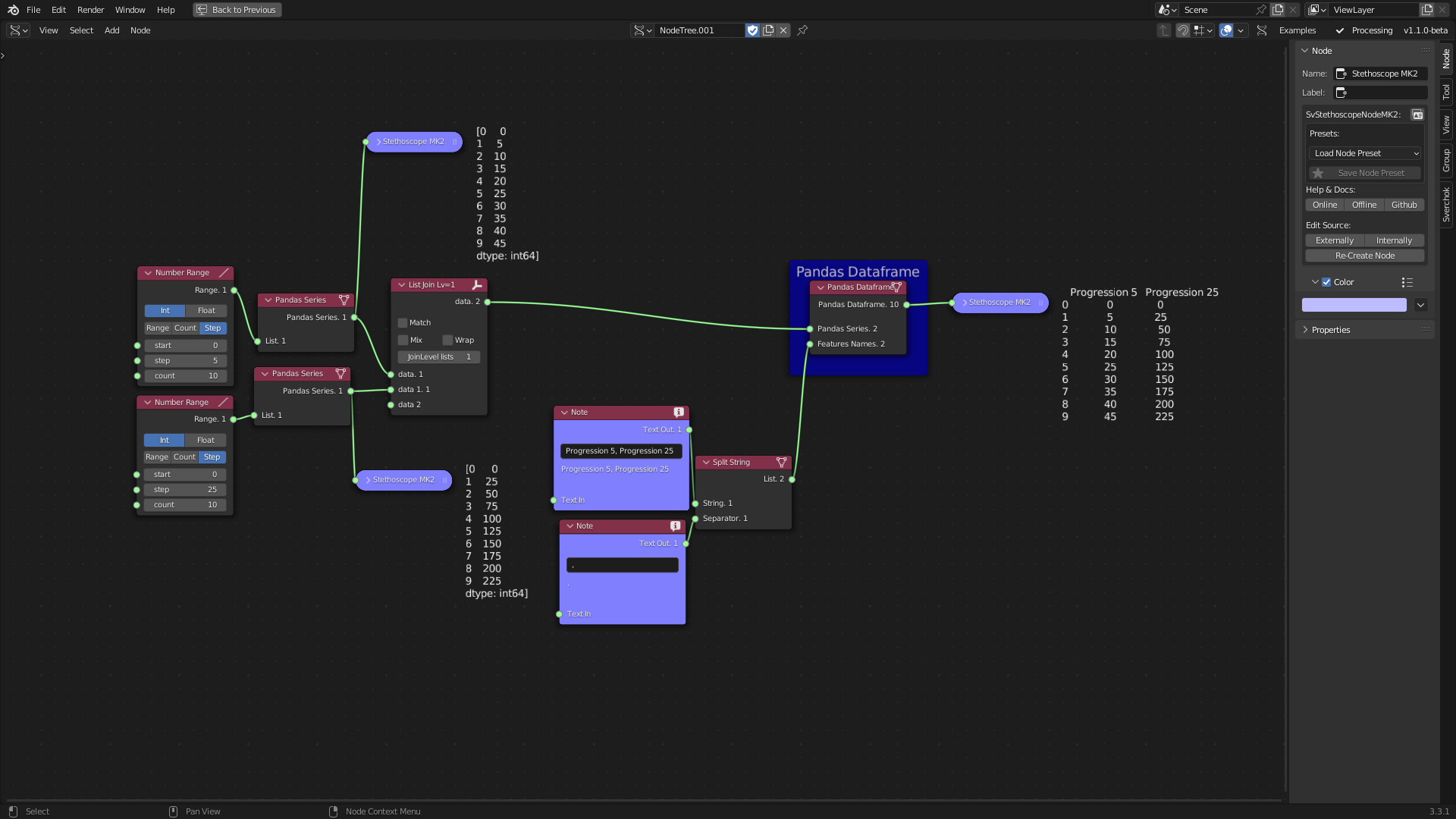This screenshot has width=1456, height=819.
Task: Click the Pandas Dataframe filter icon
Action: click(897, 287)
